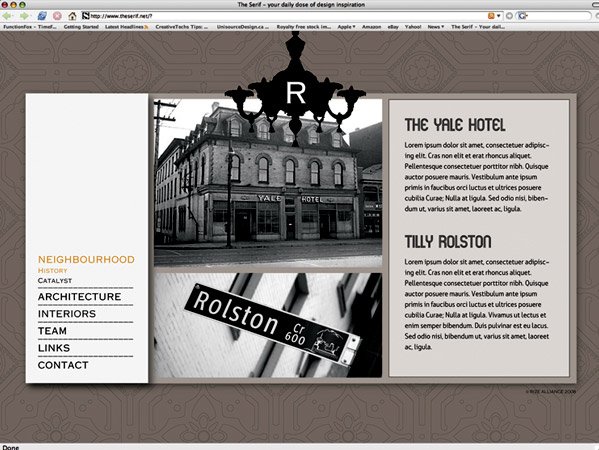The image size is (599, 450).
Task: Reload the page with the refresh icon
Action: coord(42,16)
